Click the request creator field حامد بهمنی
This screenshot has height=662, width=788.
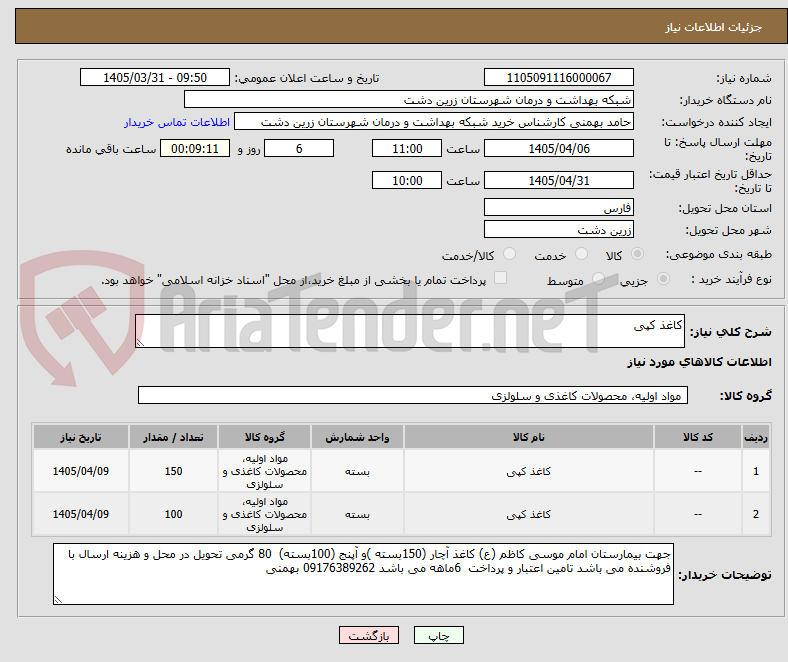(434, 122)
